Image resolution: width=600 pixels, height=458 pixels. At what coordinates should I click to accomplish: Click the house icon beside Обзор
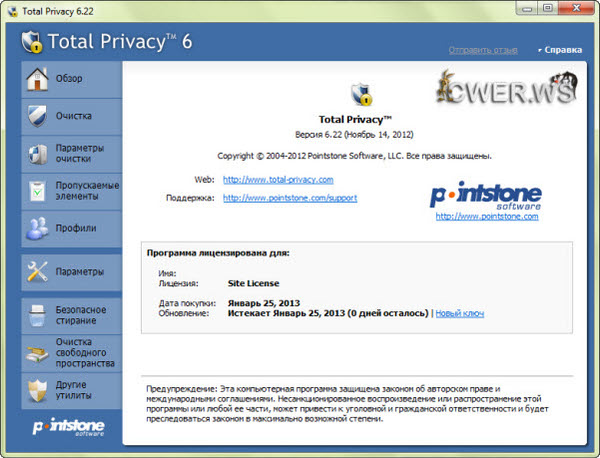pos(37,78)
